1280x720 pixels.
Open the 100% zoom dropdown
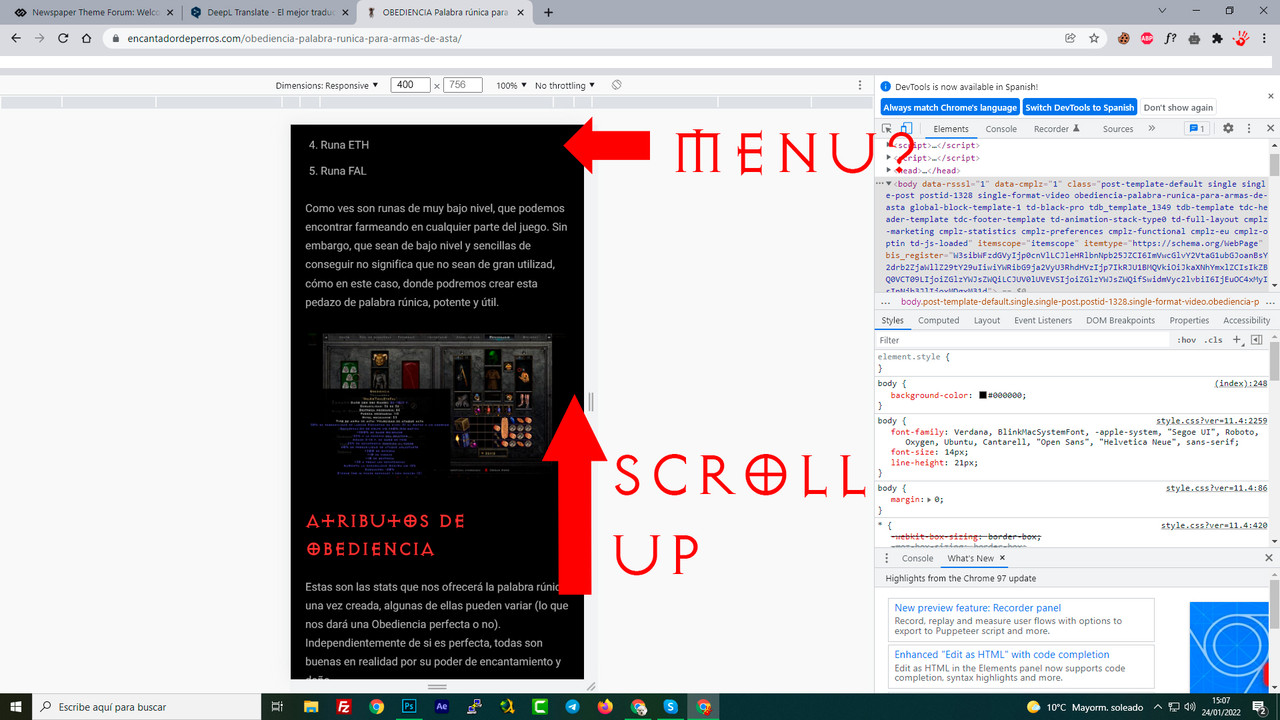(512, 85)
